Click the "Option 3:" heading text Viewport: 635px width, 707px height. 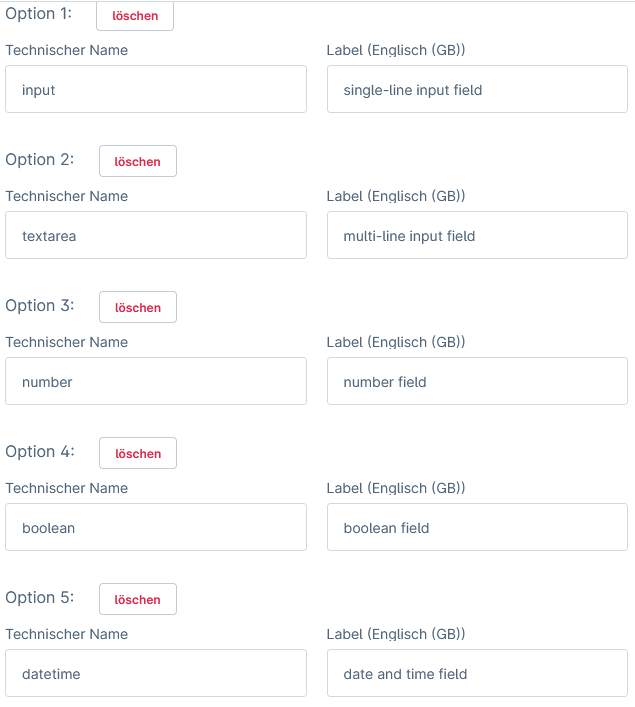pyautogui.click(x=40, y=306)
